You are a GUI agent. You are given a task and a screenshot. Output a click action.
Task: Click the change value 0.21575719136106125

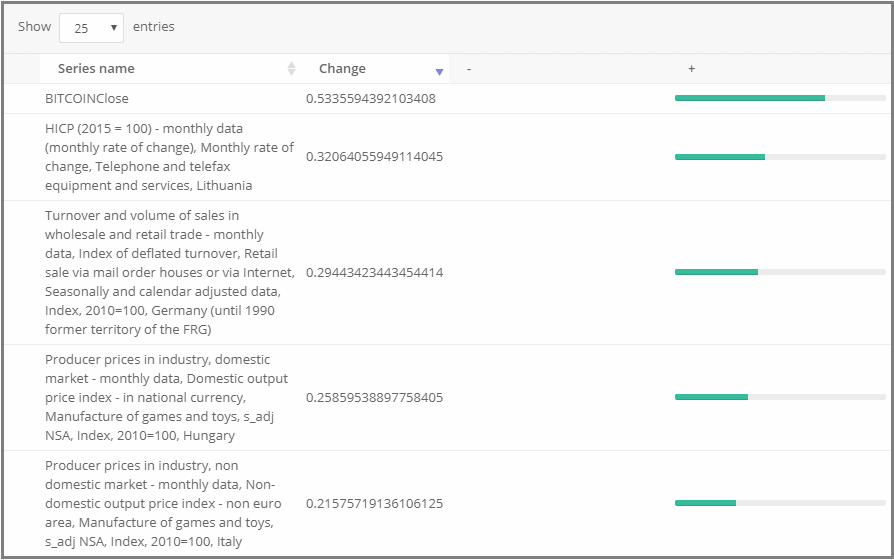[374, 503]
